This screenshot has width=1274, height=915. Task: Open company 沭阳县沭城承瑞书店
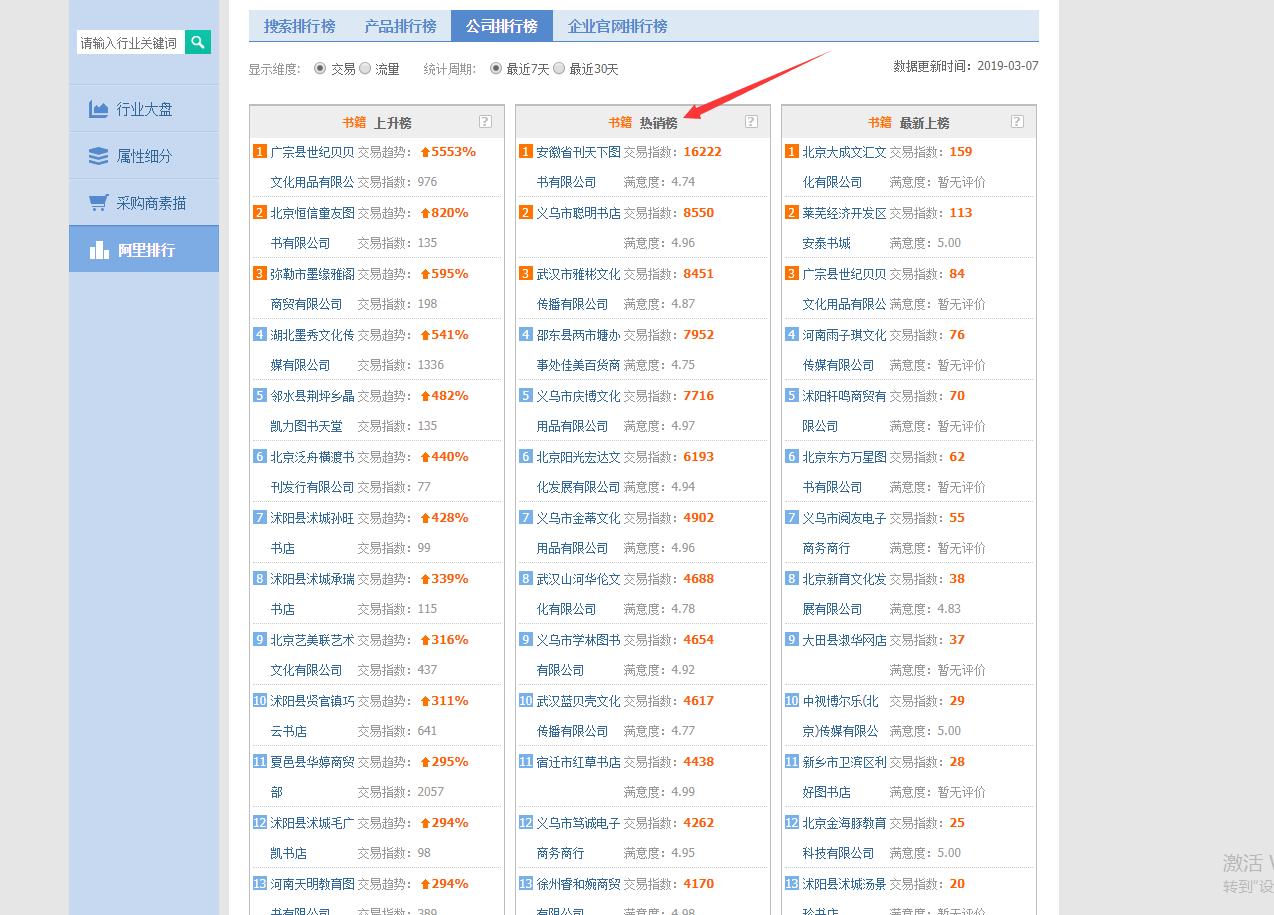coord(312,594)
